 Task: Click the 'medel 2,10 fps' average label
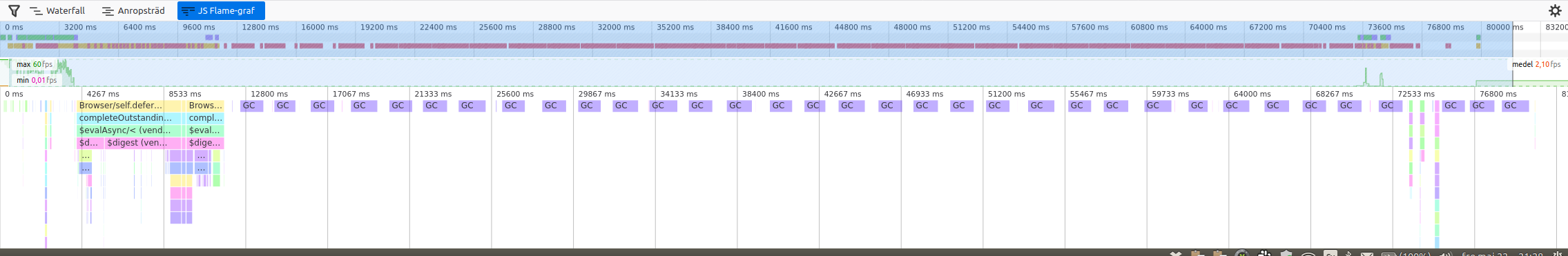pos(1536,64)
